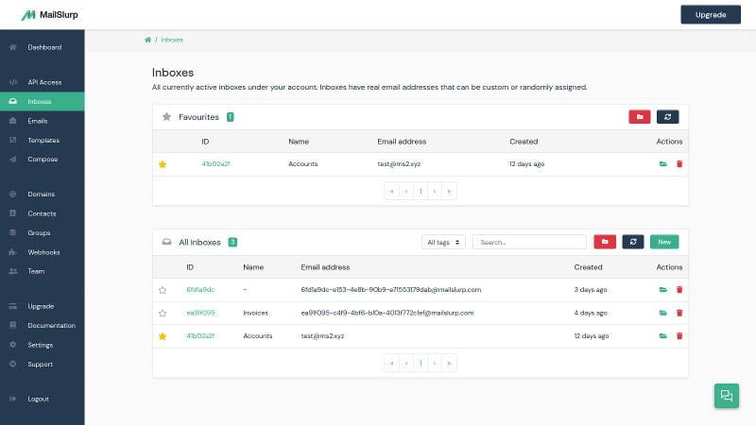Go to next page in All Inboxes
756x425 pixels.
pos(434,363)
